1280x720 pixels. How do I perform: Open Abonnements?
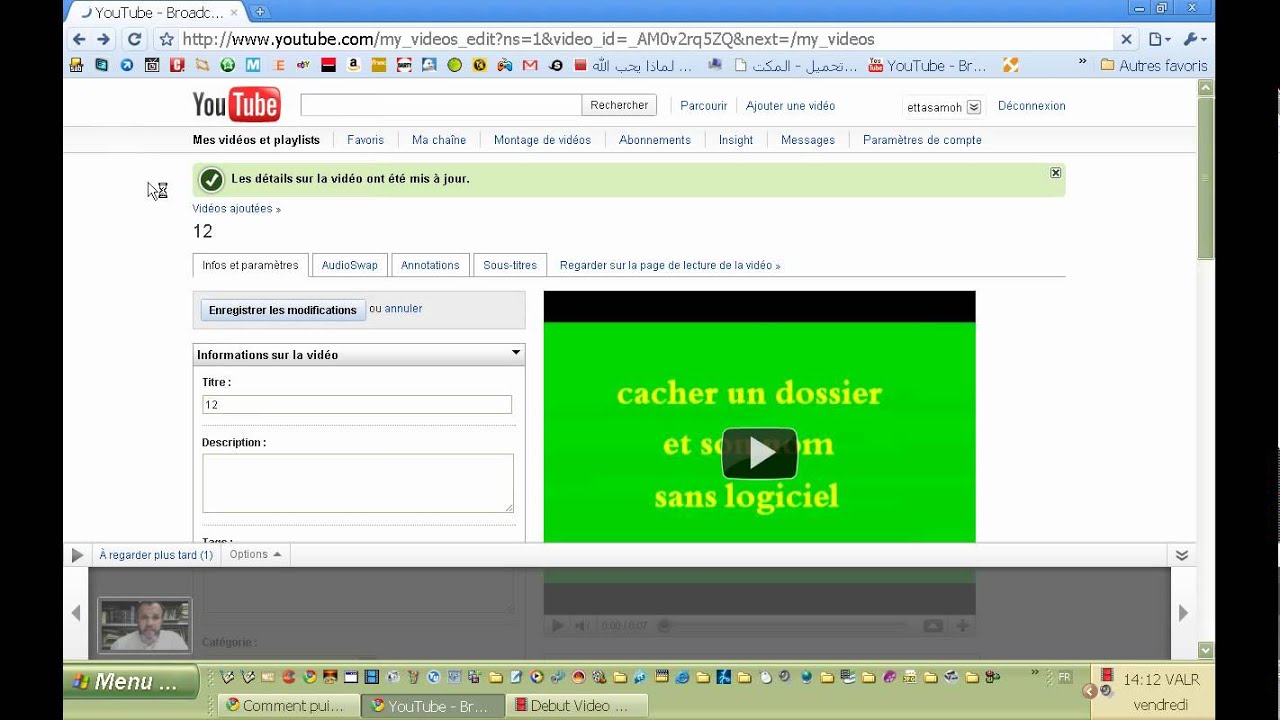coord(655,140)
